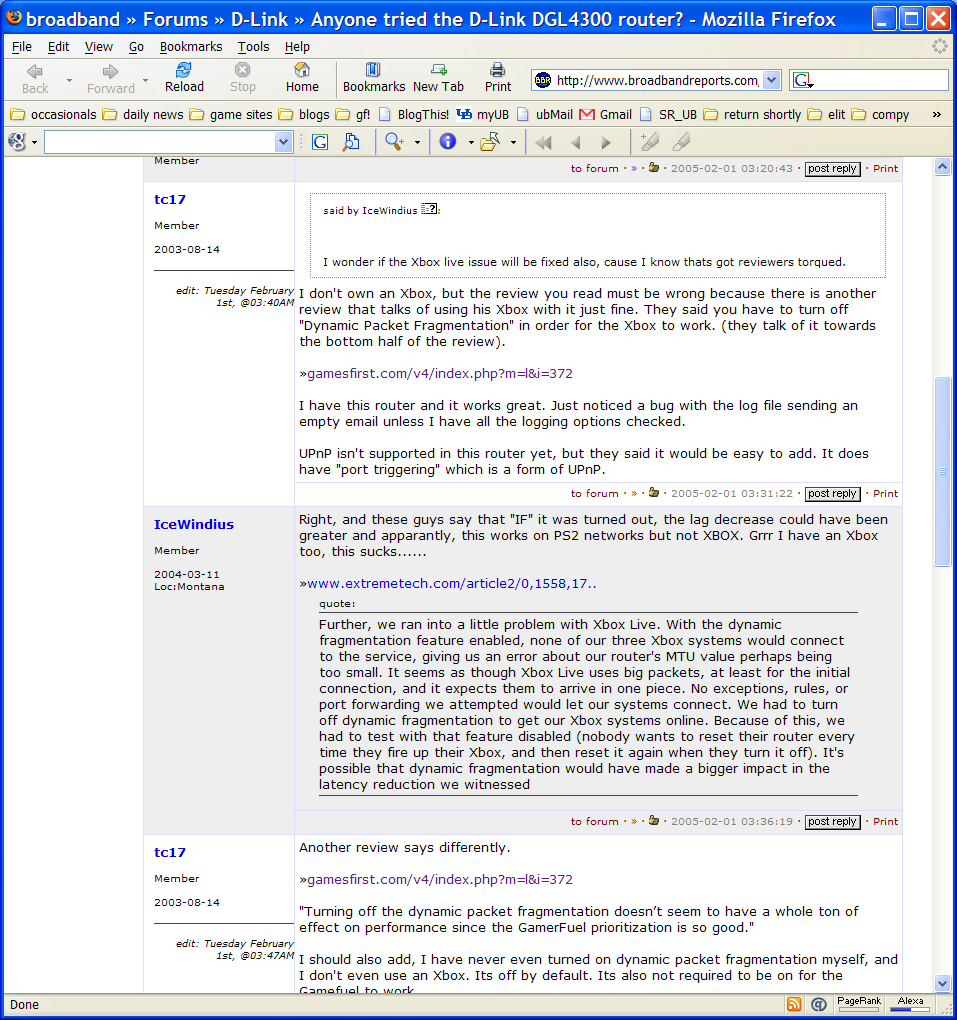
Task: Open the IceWindius username profile link
Action: 194,524
